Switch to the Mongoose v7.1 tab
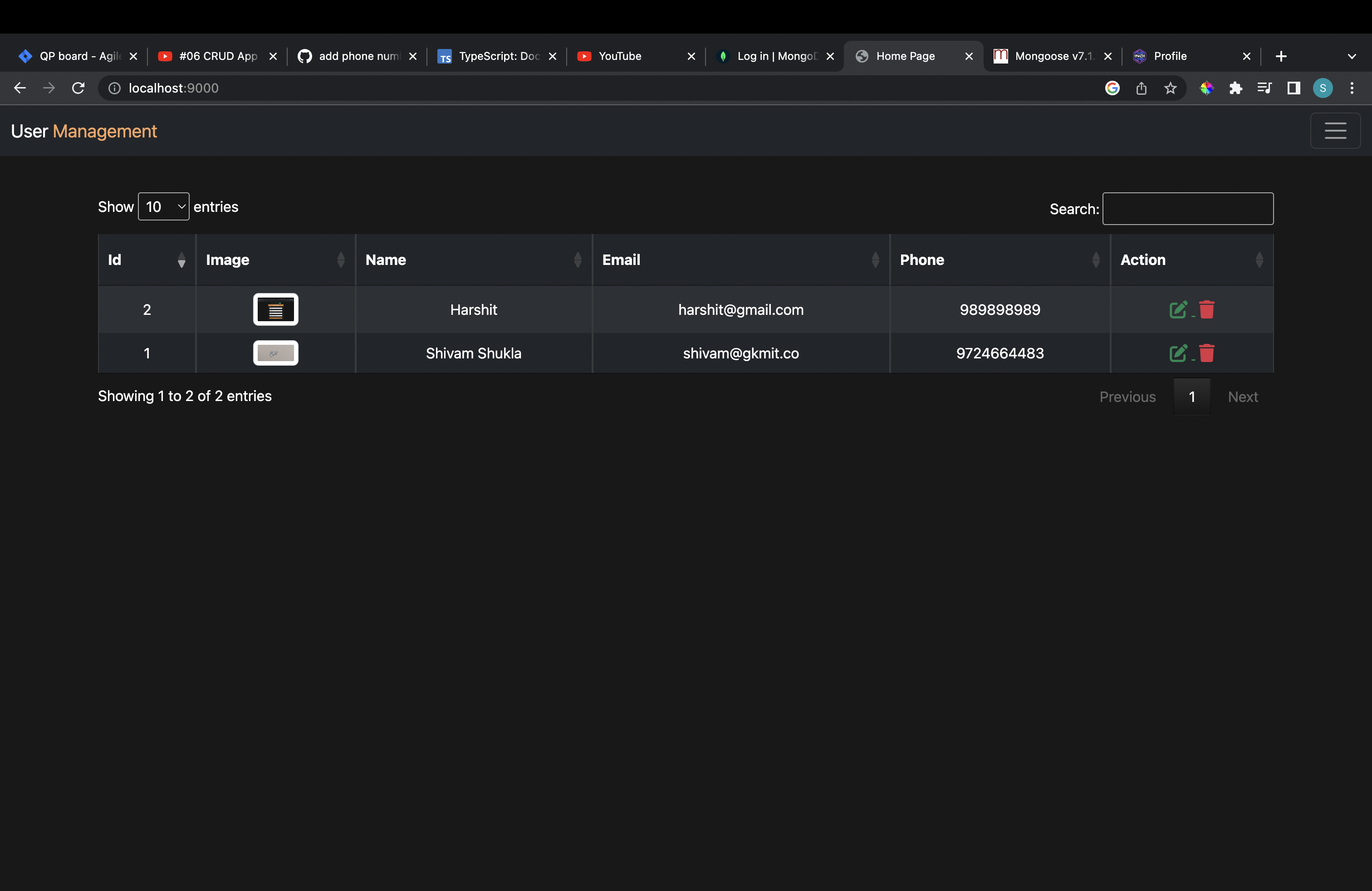The image size is (1372, 891). (1047, 56)
